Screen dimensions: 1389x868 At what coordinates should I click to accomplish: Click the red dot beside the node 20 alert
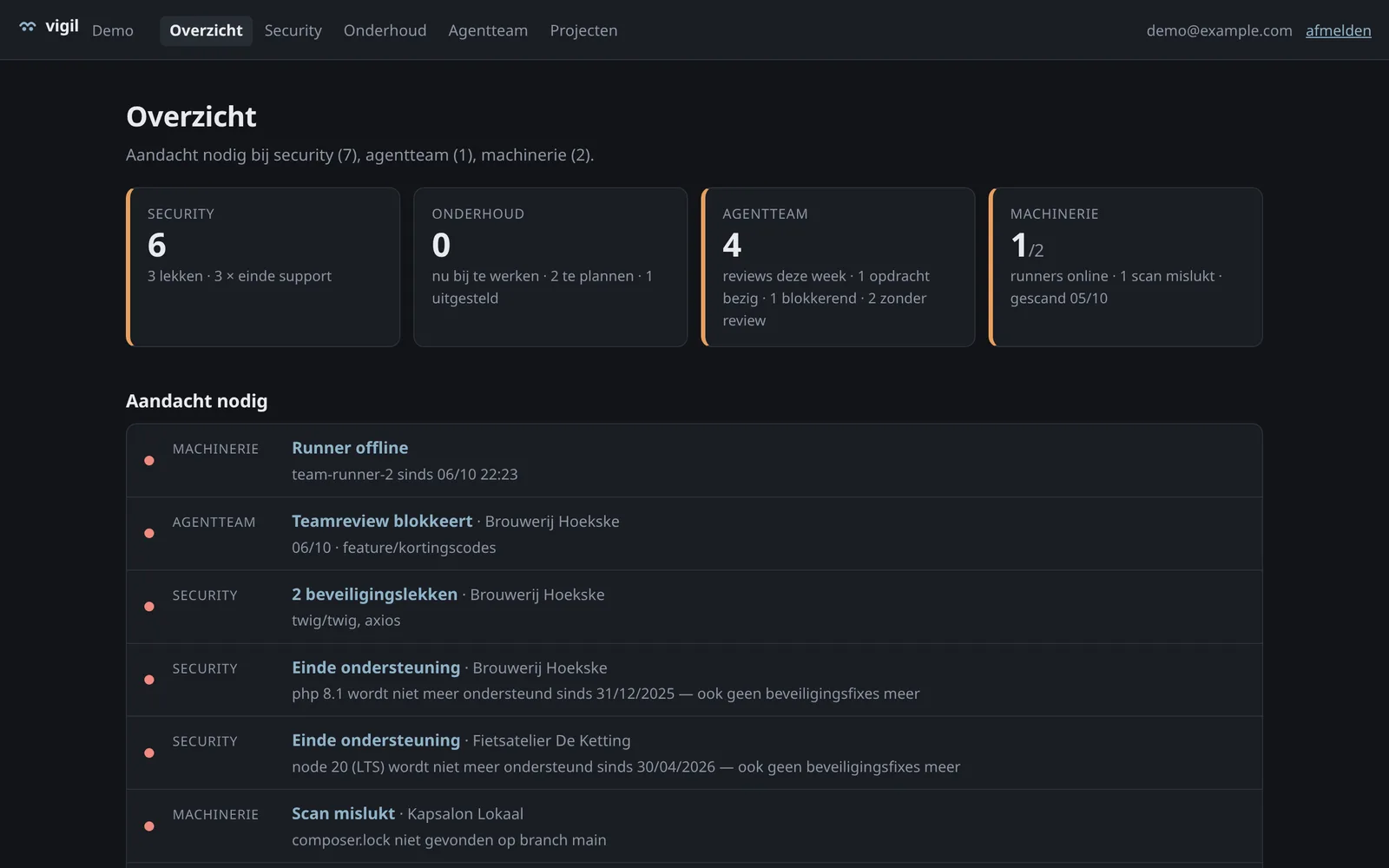(x=149, y=753)
